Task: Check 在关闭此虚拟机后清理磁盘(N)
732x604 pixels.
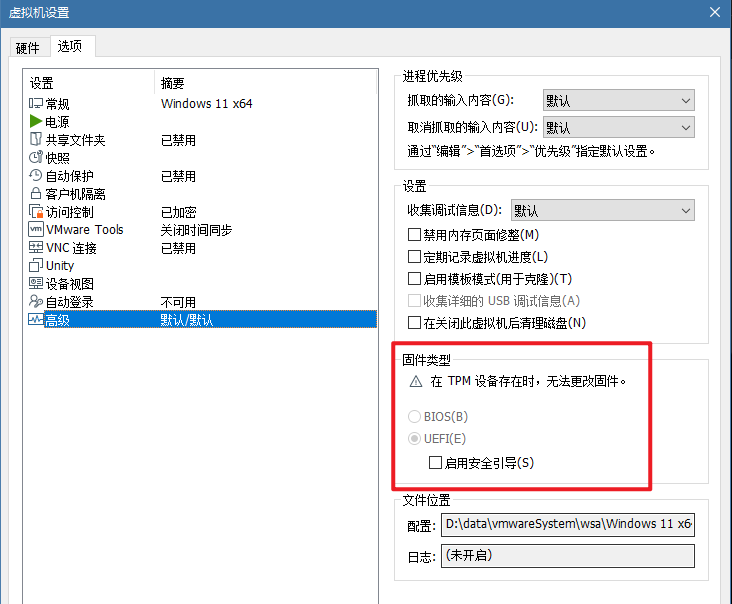Action: pyautogui.click(x=414, y=323)
